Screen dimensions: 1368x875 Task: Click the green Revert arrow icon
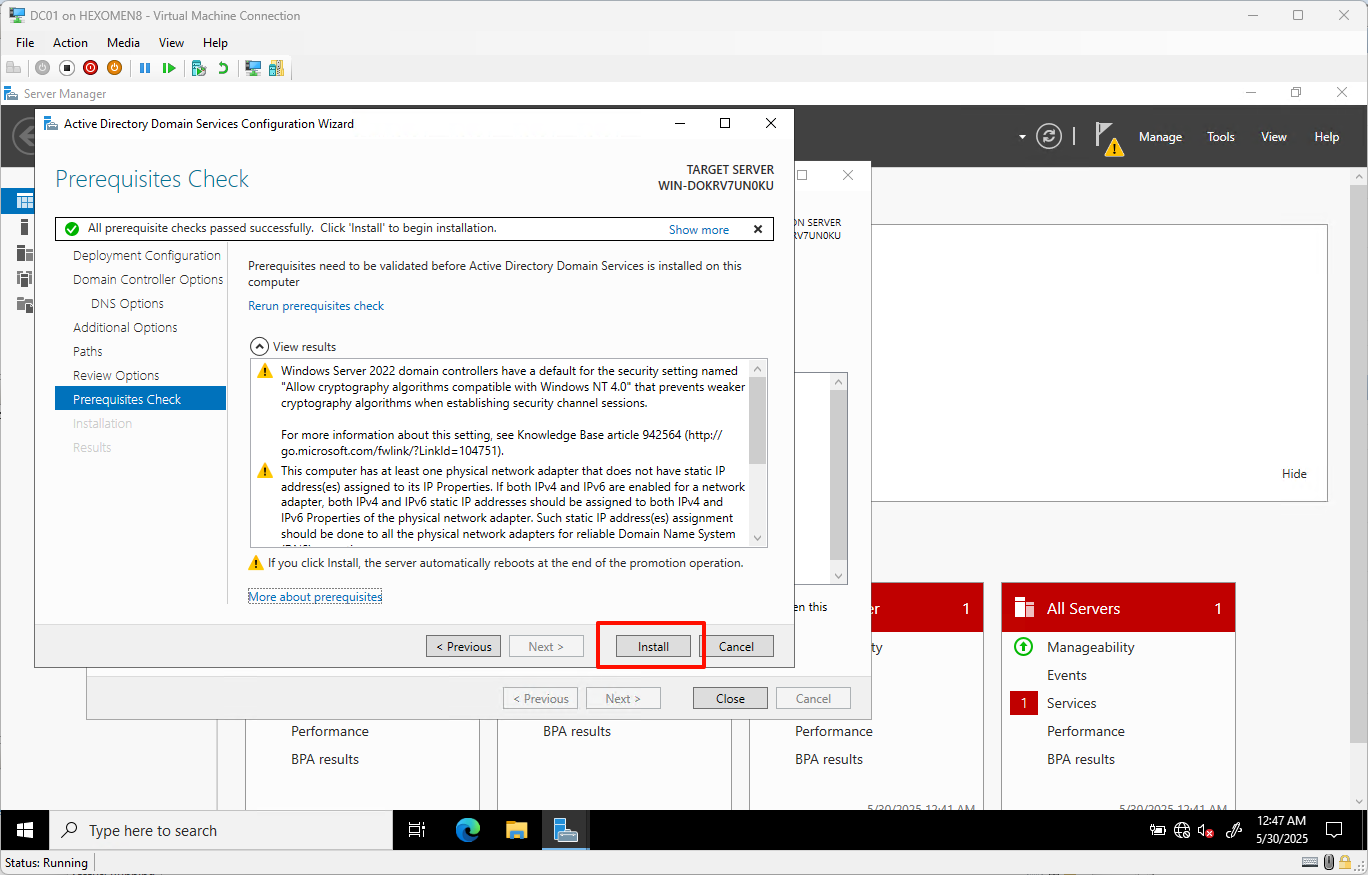(x=223, y=68)
